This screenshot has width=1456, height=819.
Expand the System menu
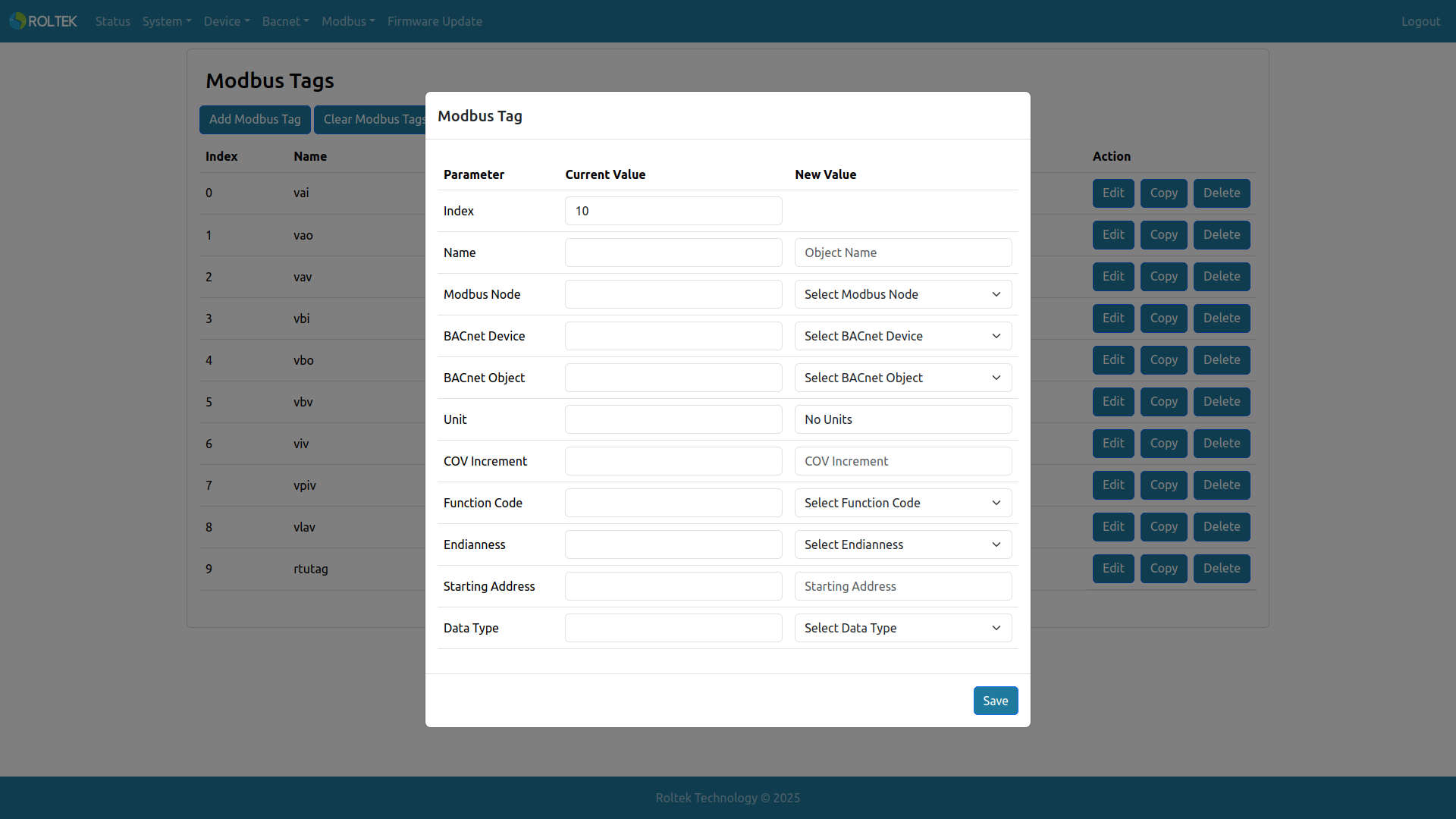click(167, 21)
